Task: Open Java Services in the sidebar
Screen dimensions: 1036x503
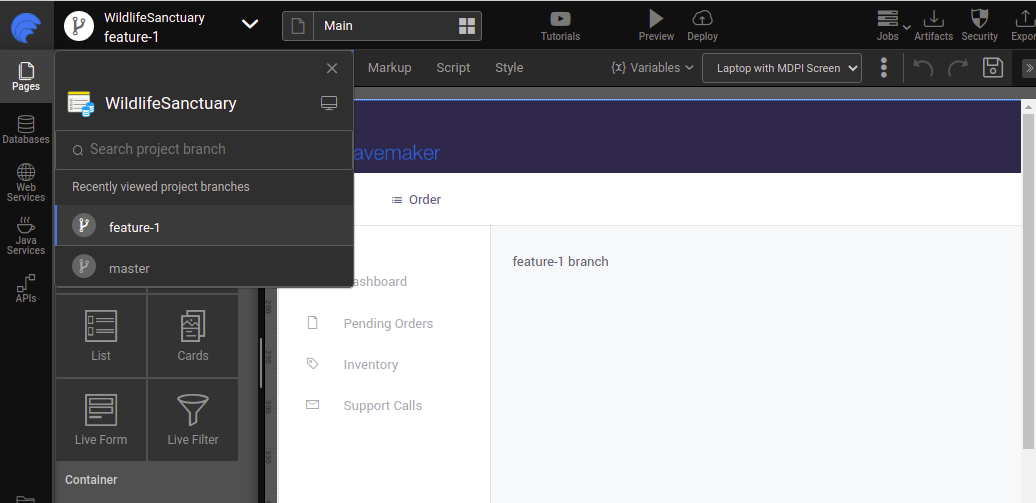Action: point(26,236)
